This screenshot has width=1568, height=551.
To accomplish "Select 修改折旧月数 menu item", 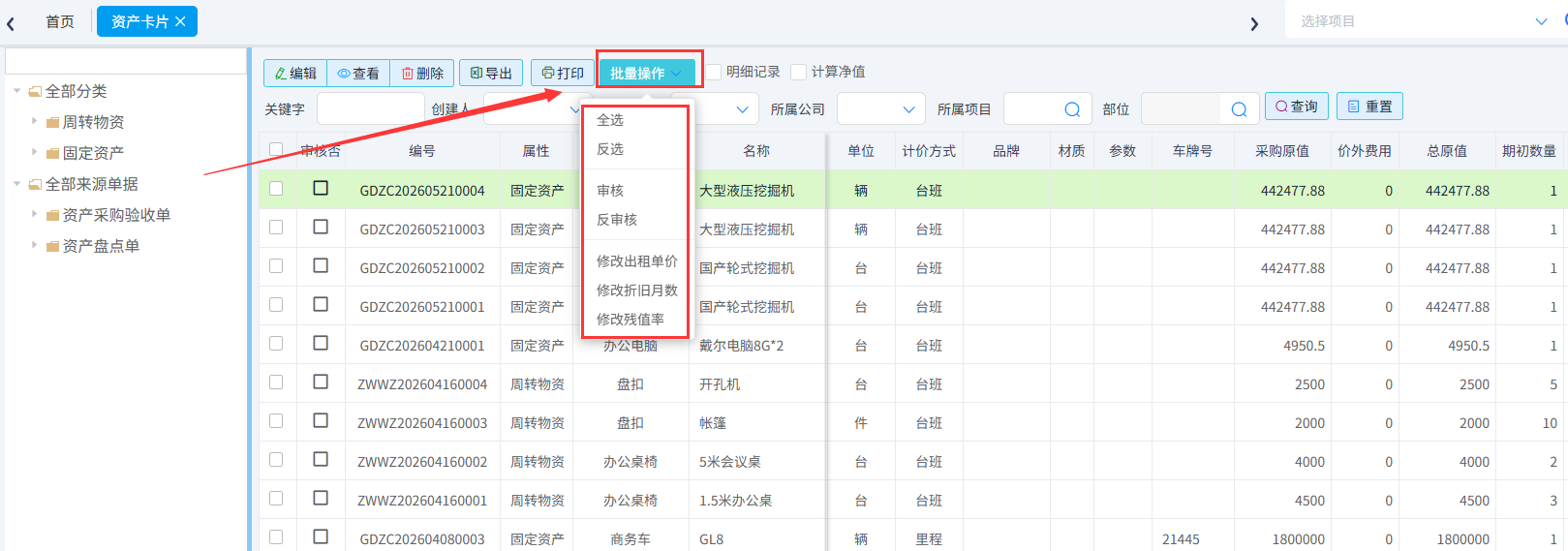I will 637,291.
